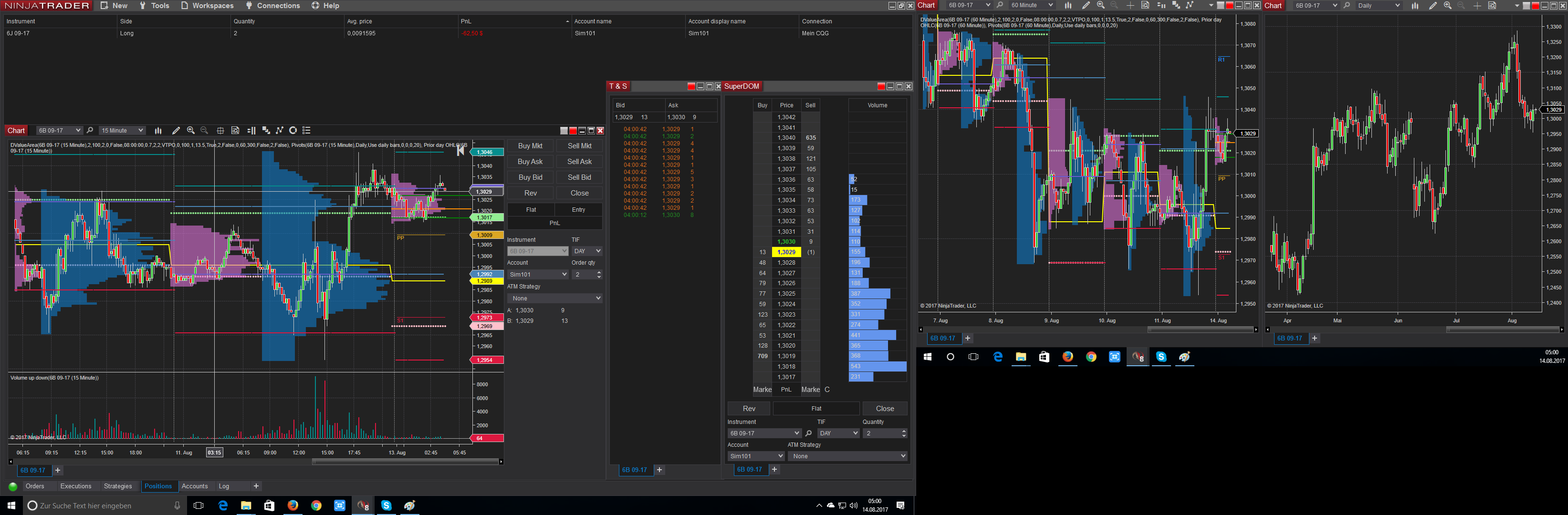The height and width of the screenshot is (515, 1568).
Task: Open Firefox from the taskbar
Action: click(293, 506)
